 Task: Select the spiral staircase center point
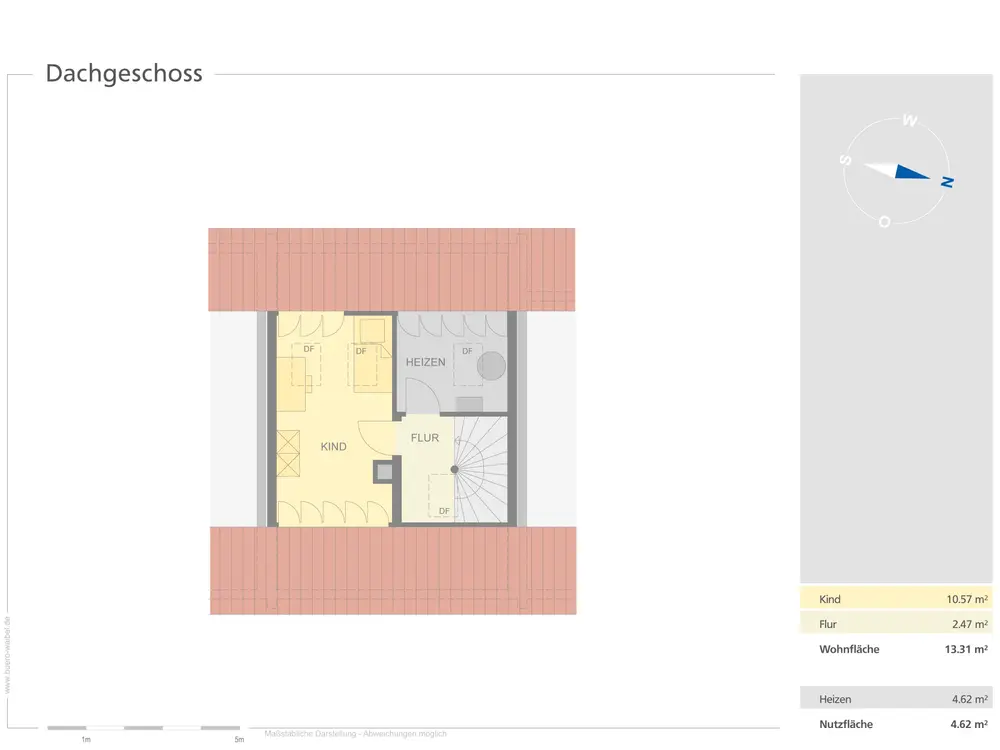(454, 469)
